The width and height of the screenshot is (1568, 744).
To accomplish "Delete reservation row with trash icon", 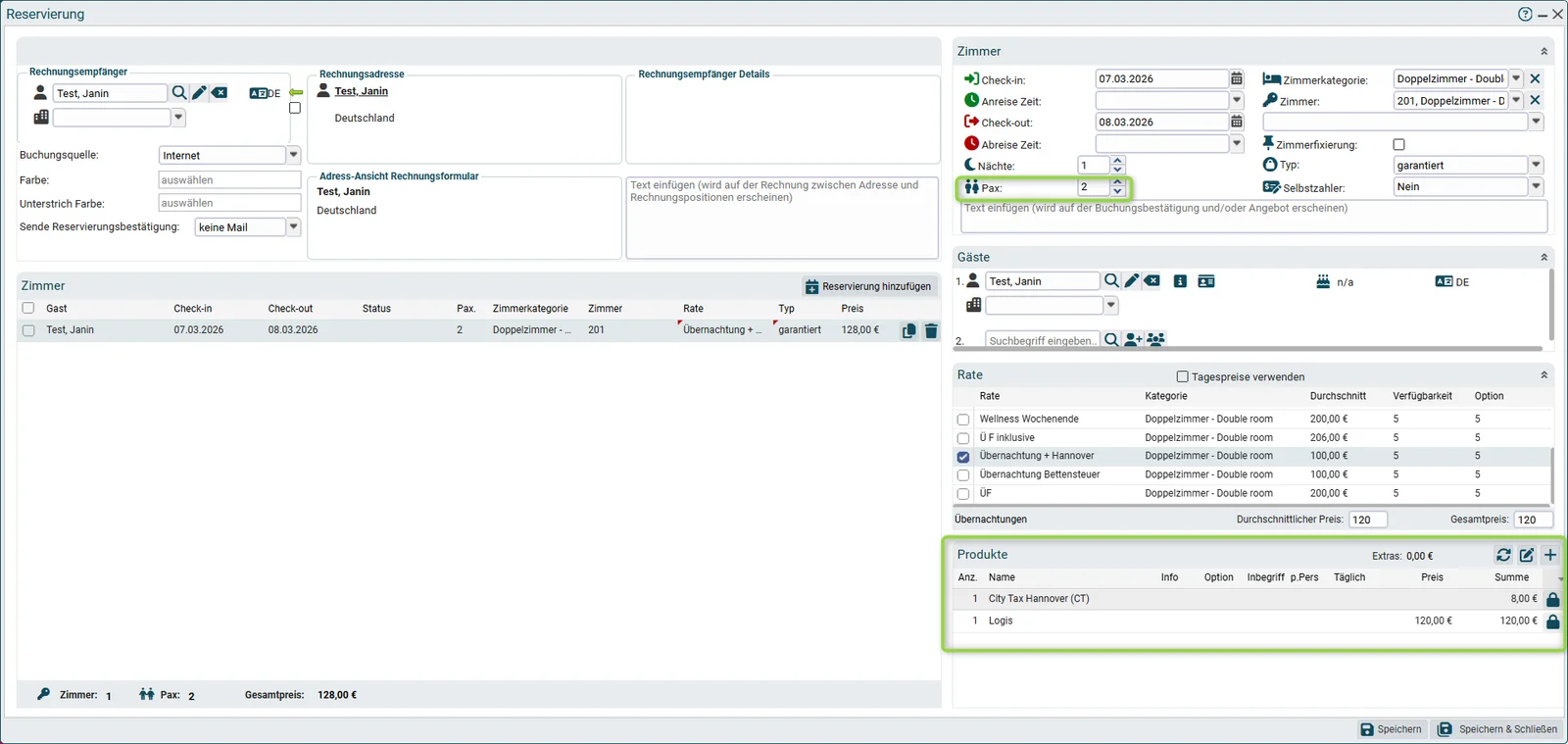I will 931,331.
